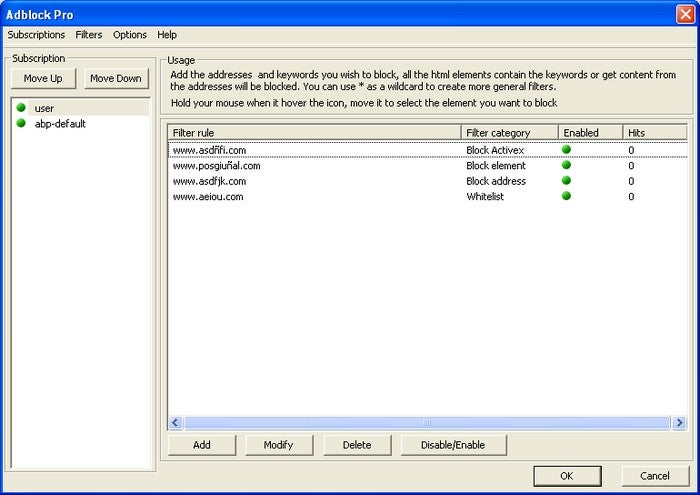Click the Move Down button
This screenshot has height=495, width=700.
pyautogui.click(x=116, y=79)
